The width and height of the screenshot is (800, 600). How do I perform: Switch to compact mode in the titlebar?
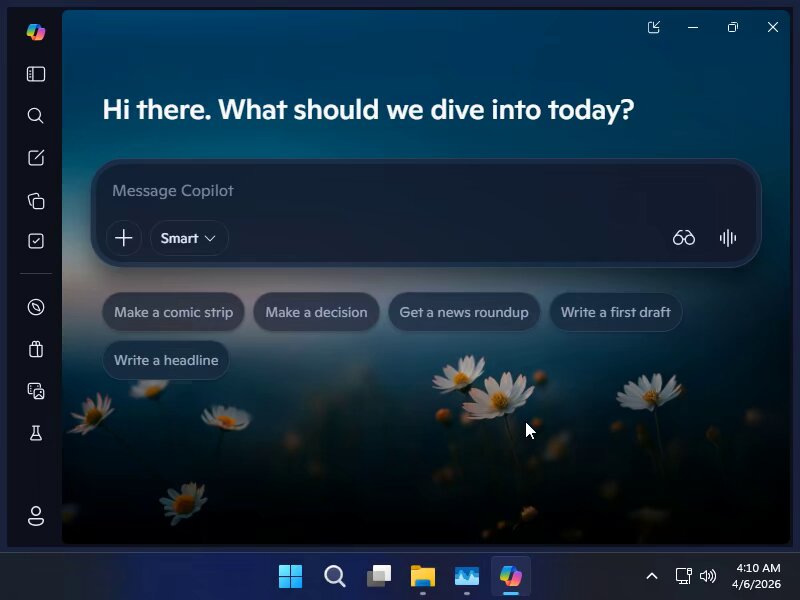(x=654, y=27)
